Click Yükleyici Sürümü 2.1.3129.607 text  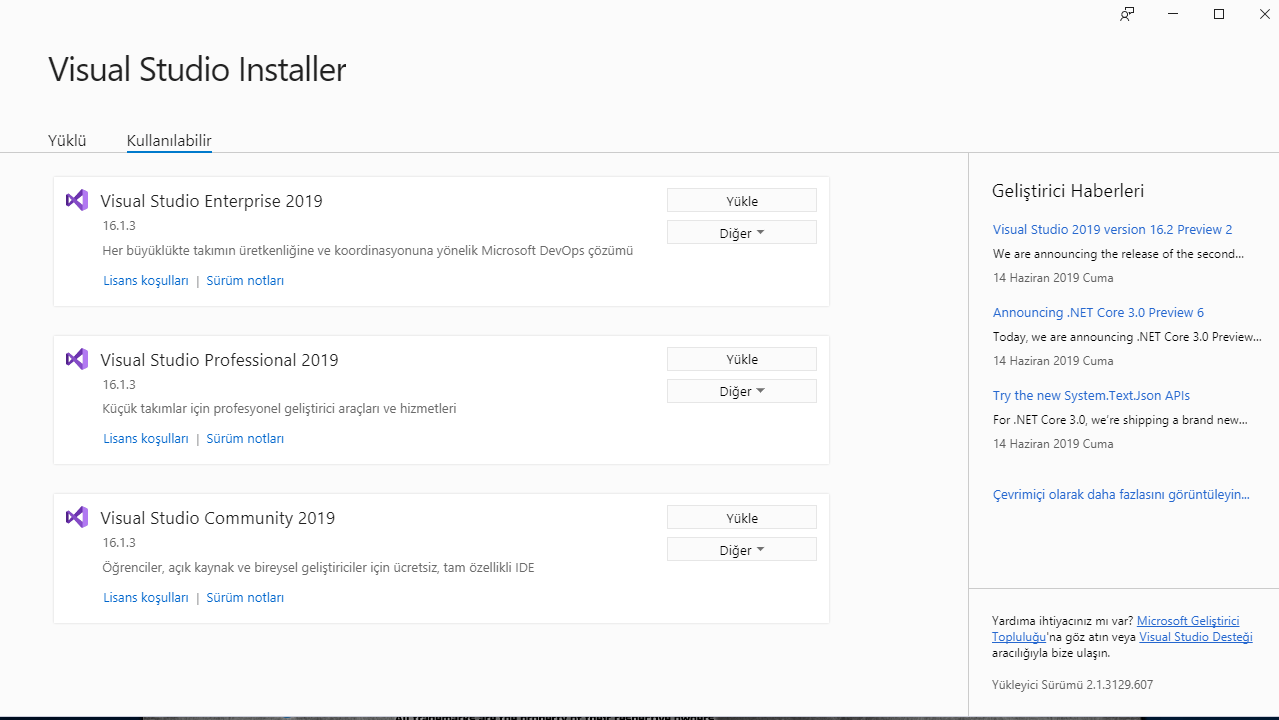1072,685
